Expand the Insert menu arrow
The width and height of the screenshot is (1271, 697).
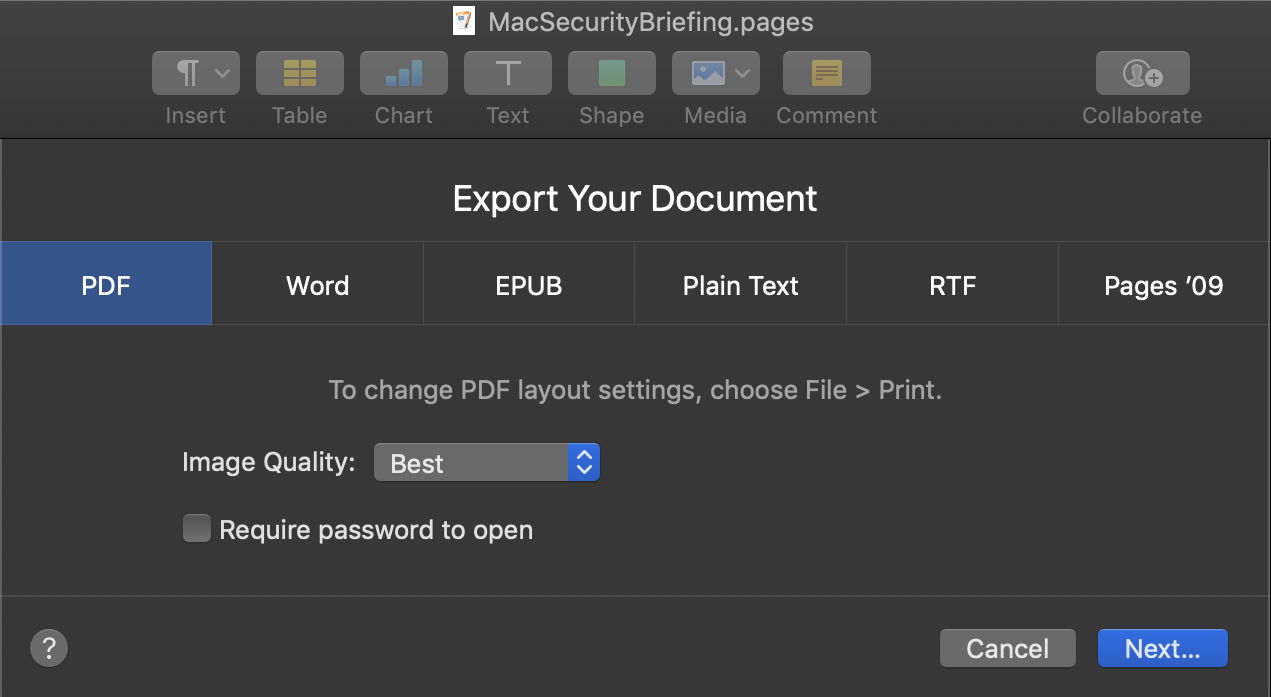pos(223,73)
